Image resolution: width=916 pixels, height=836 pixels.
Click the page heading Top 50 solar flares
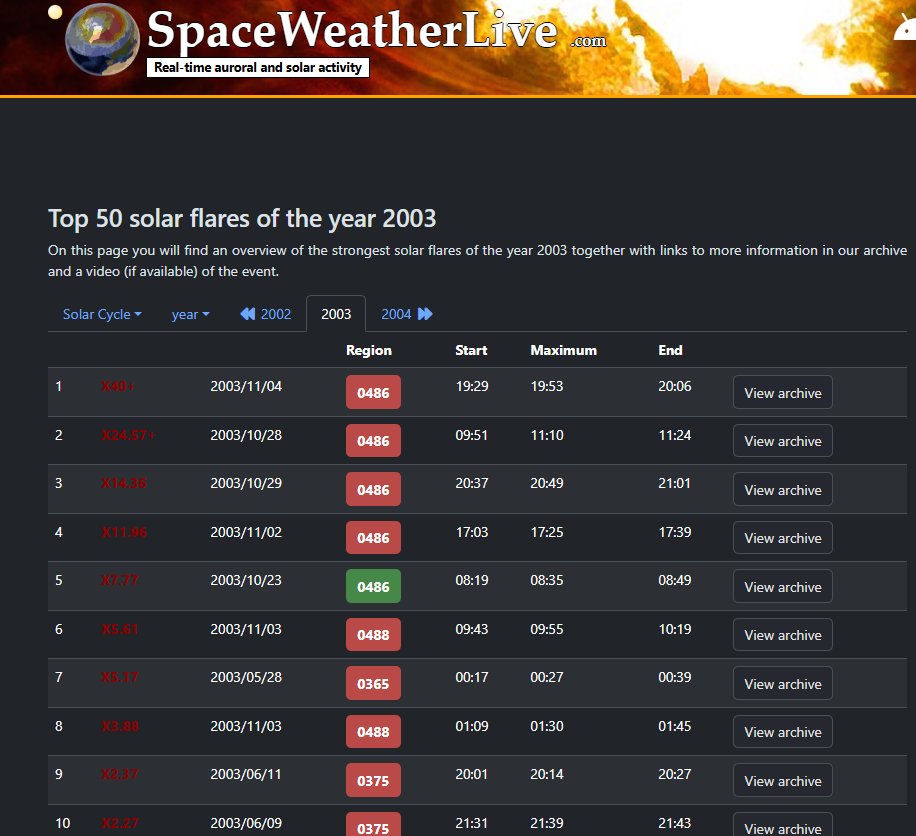pyautogui.click(x=242, y=218)
